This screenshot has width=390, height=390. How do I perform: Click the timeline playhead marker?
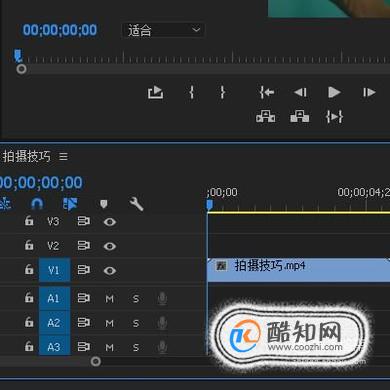coord(209,204)
